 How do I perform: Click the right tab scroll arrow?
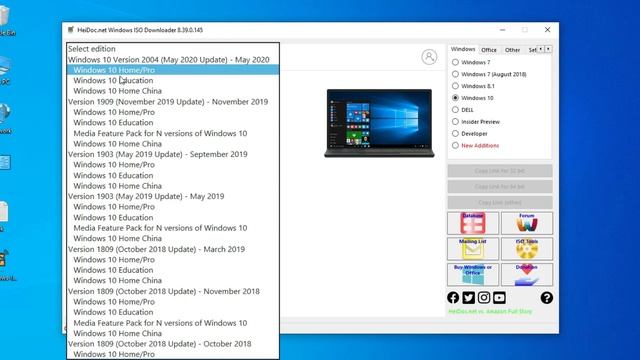[x=548, y=49]
